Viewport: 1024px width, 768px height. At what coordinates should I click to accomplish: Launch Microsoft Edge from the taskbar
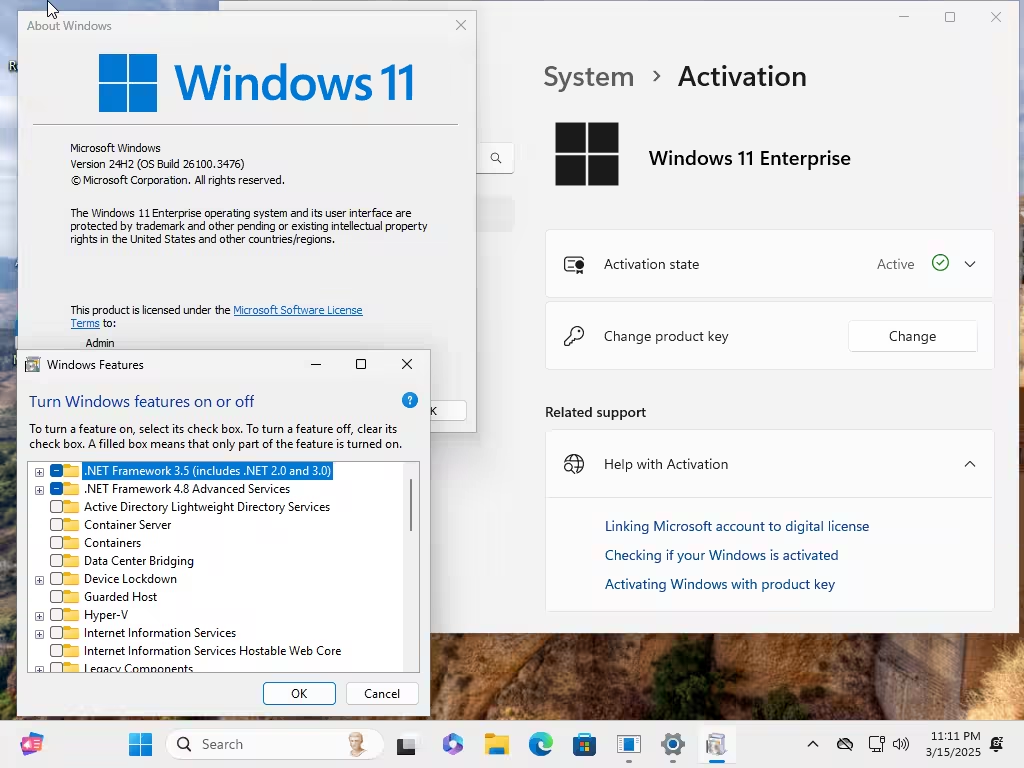[541, 744]
